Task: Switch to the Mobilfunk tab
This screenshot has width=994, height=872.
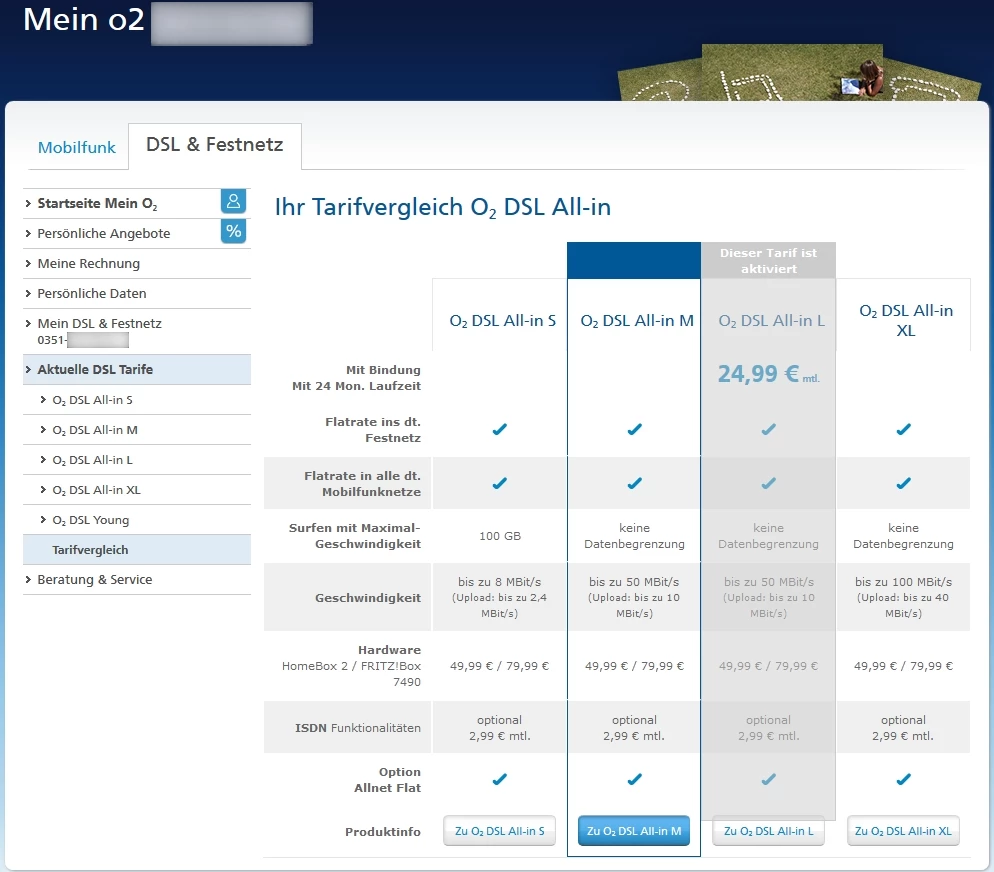Action: [77, 148]
